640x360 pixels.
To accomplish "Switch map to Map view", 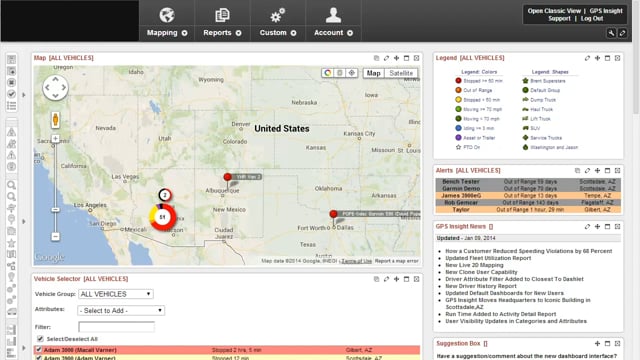I will (373, 73).
